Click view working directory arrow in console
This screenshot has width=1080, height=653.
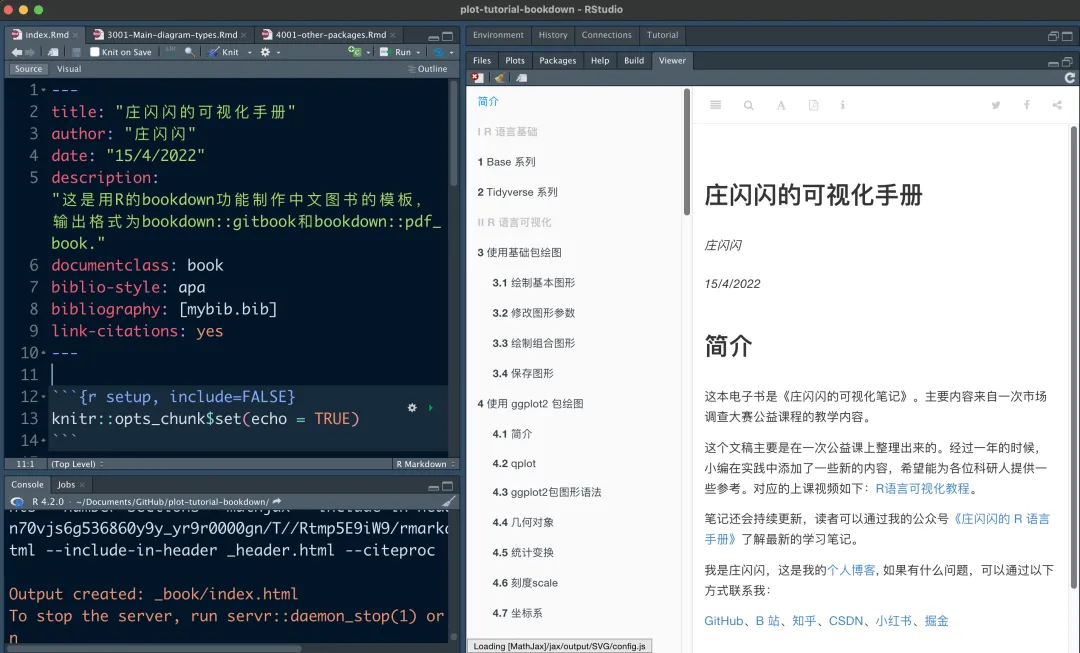point(277,502)
